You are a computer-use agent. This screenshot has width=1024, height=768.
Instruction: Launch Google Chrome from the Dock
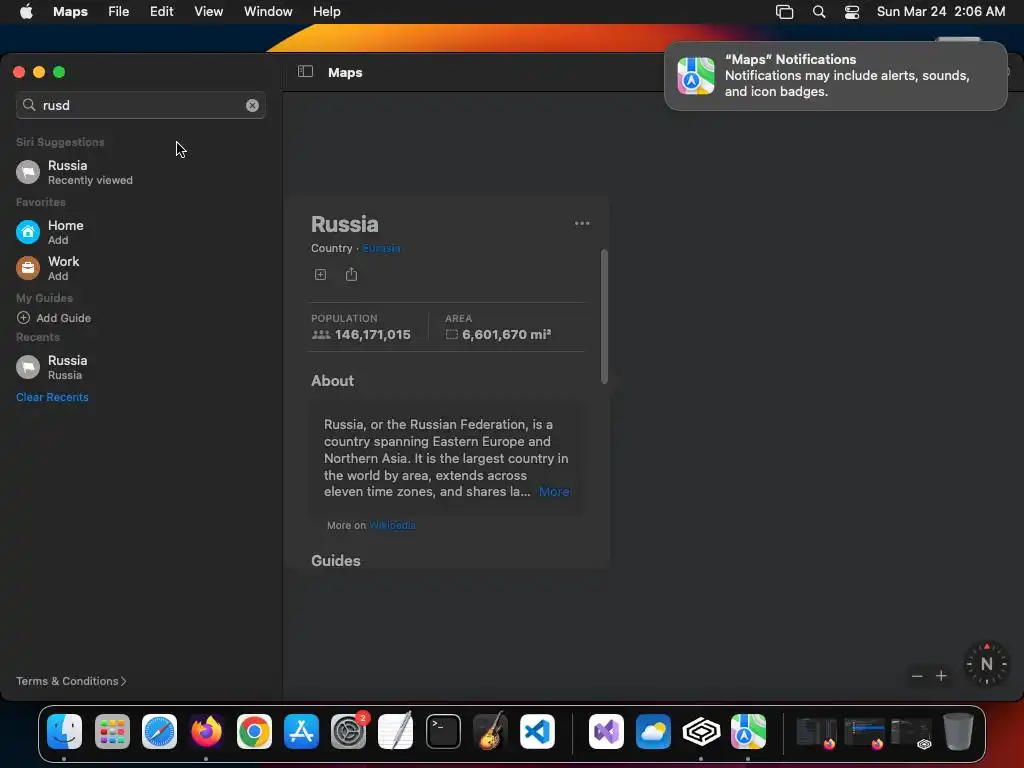tap(254, 731)
